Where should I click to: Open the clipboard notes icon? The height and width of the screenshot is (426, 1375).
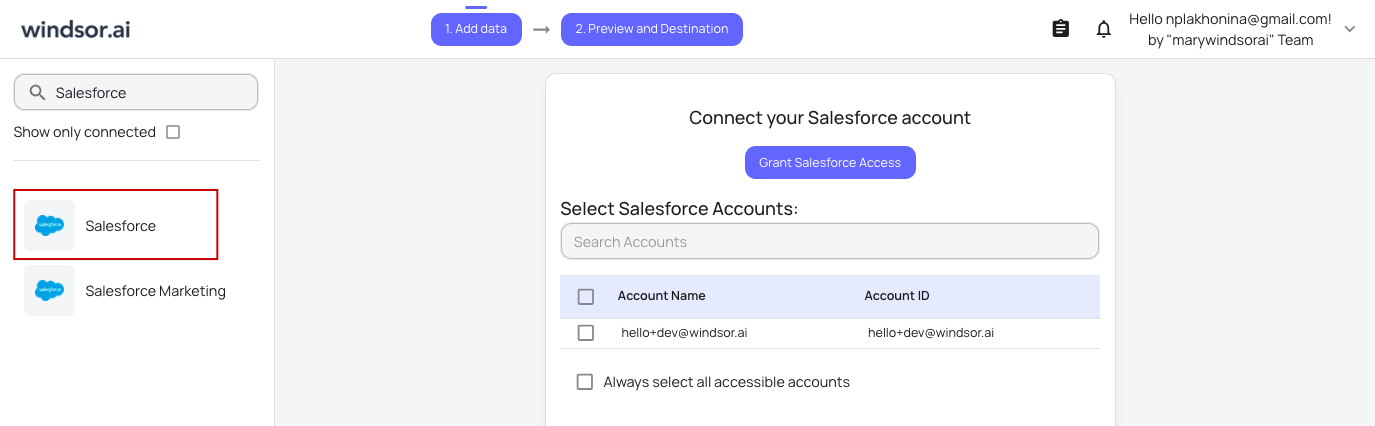point(1061,29)
